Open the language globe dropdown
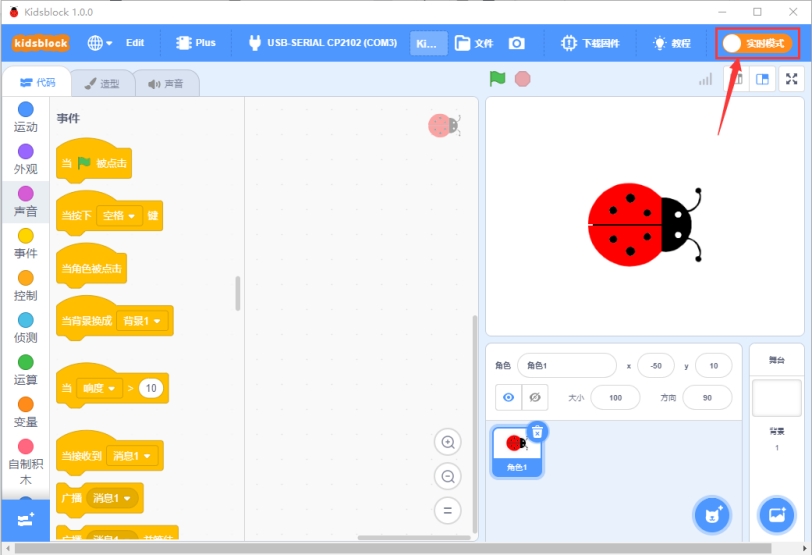This screenshot has height=555, width=812. pyautogui.click(x=99, y=43)
